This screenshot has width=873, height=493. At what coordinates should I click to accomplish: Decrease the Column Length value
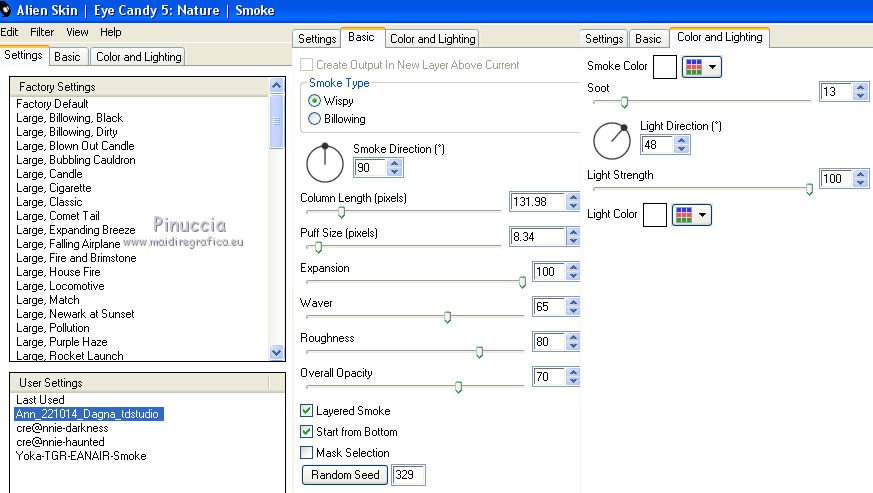click(573, 207)
